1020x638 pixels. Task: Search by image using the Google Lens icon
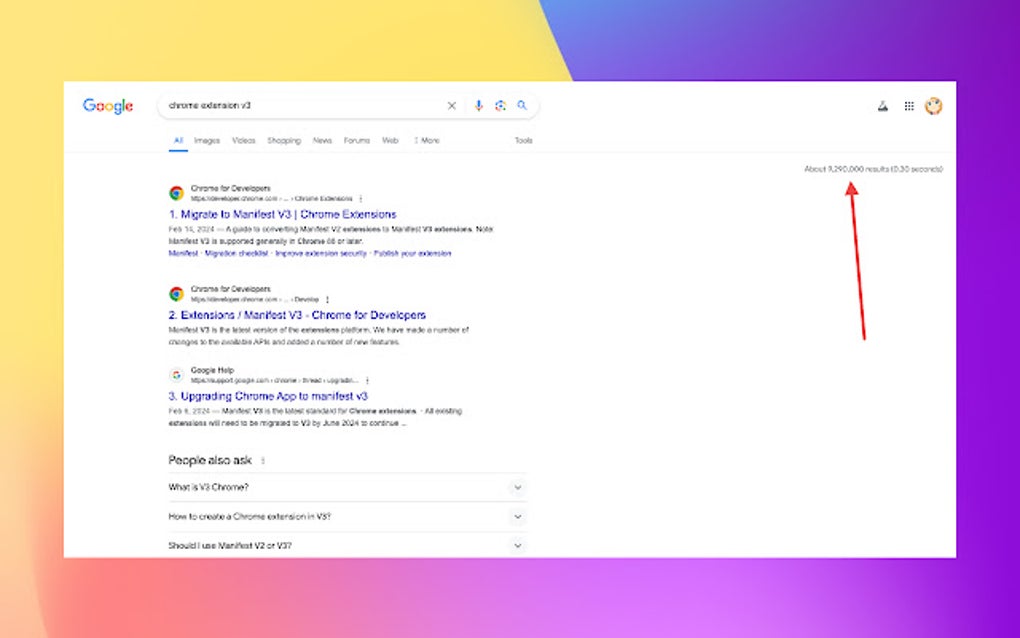[500, 105]
